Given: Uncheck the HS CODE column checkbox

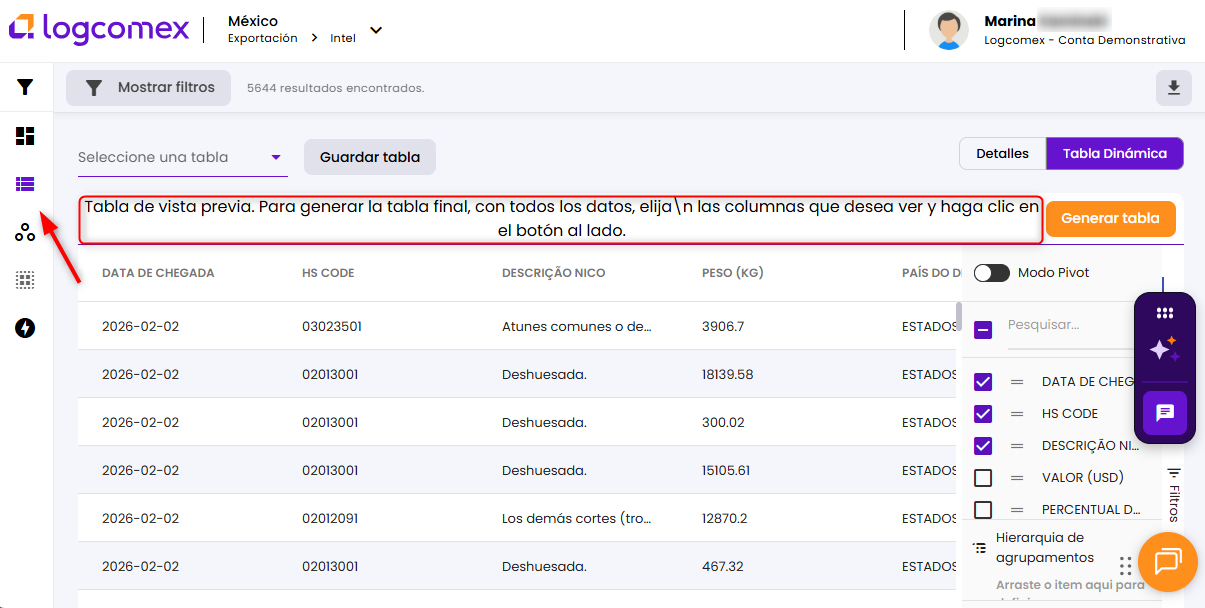Looking at the screenshot, I should (983, 414).
